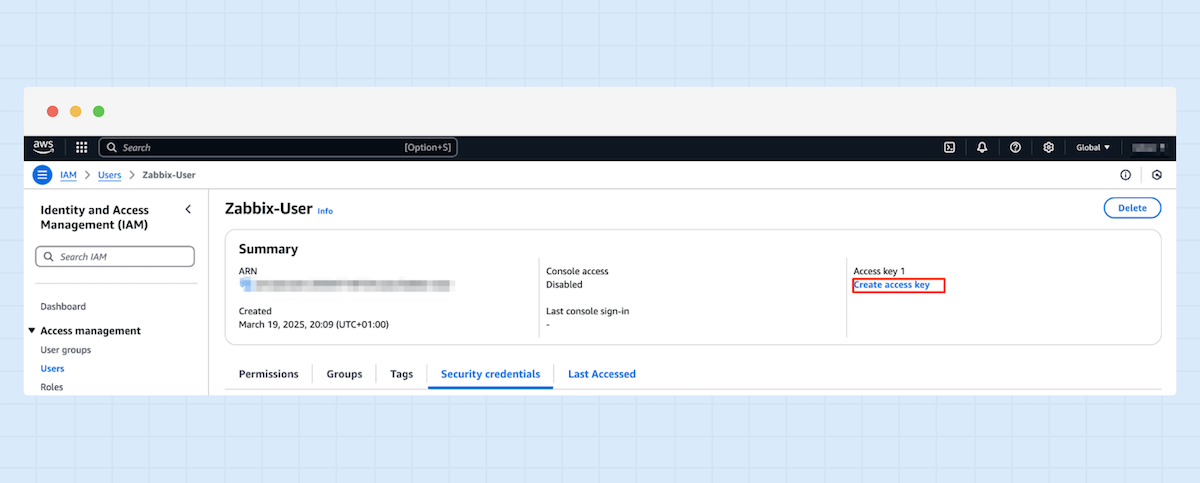Open the account menu in top bar
The width and height of the screenshot is (1200, 483).
click(1148, 147)
